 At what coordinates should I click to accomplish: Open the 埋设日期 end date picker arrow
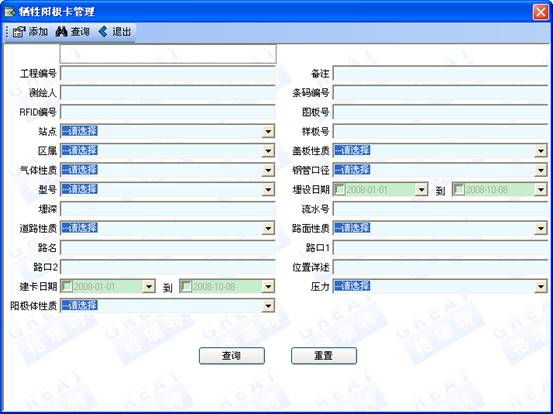541,190
